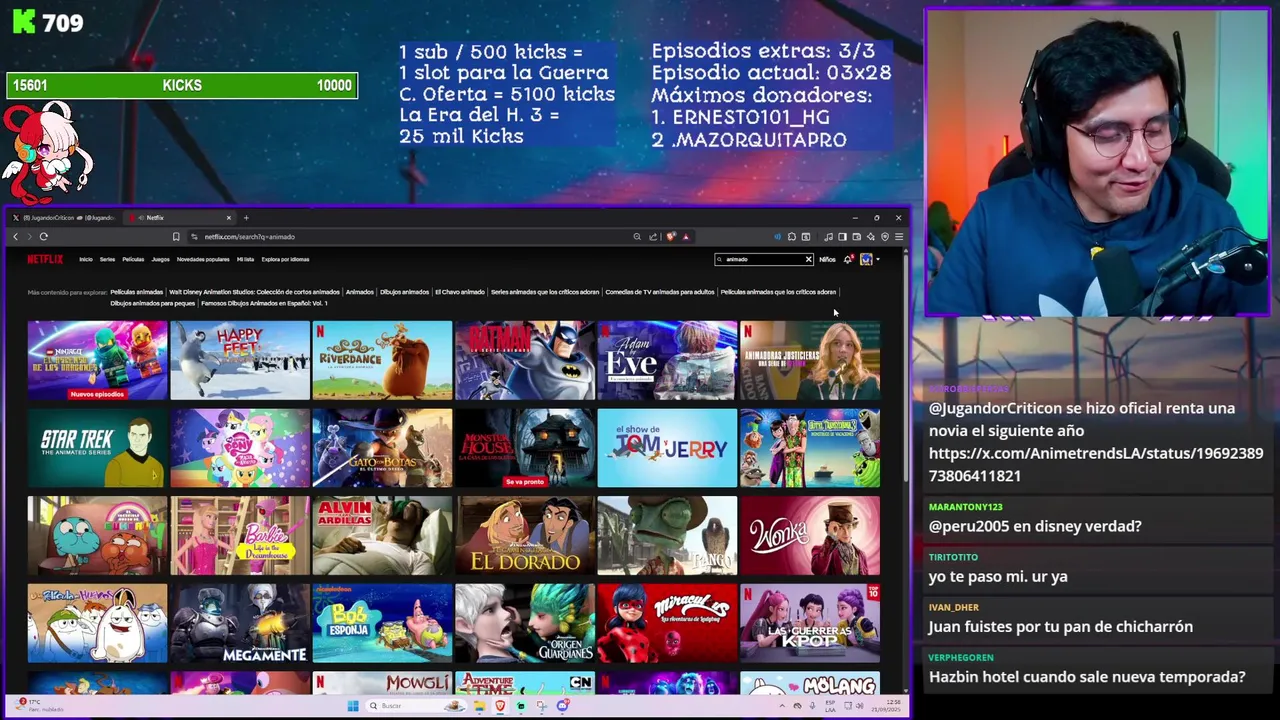Focus the Netflix search field containing 'animado'
This screenshot has width=1280, height=720.
[x=764, y=259]
